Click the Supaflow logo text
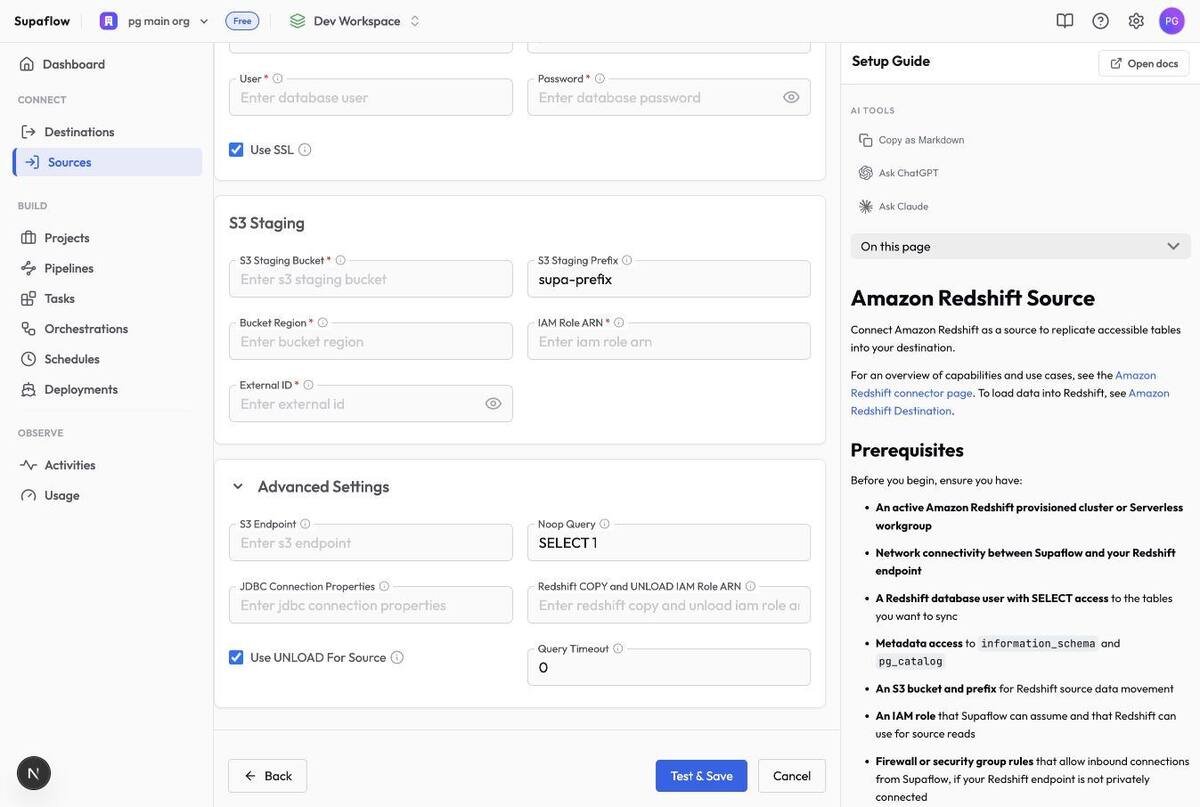Screen dimensions: 1200x807 pyautogui.click(x=42, y=21)
